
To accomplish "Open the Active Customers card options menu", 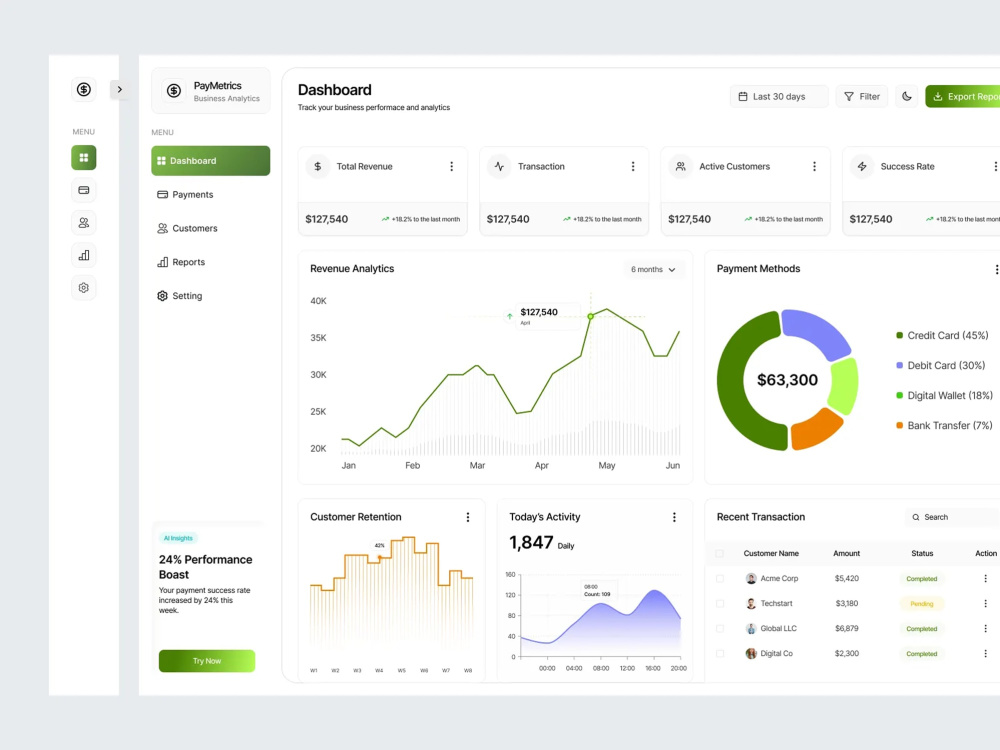I will point(814,166).
